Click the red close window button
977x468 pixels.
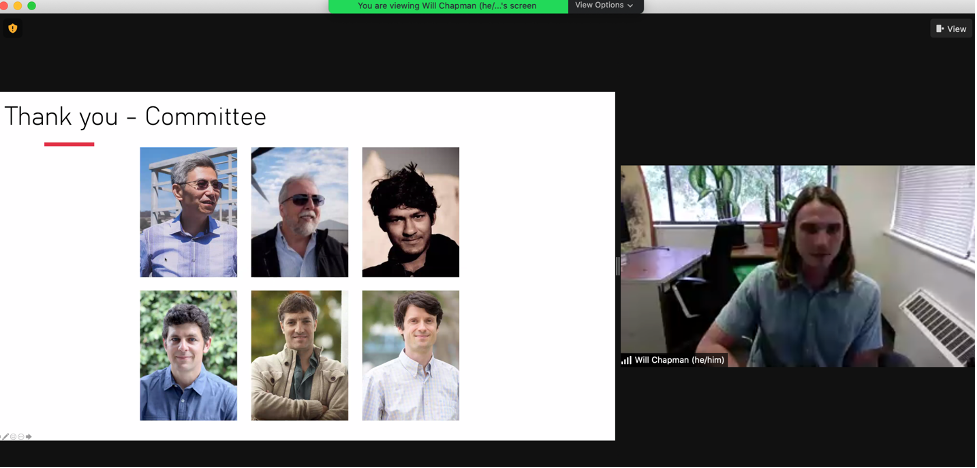pos(4,6)
